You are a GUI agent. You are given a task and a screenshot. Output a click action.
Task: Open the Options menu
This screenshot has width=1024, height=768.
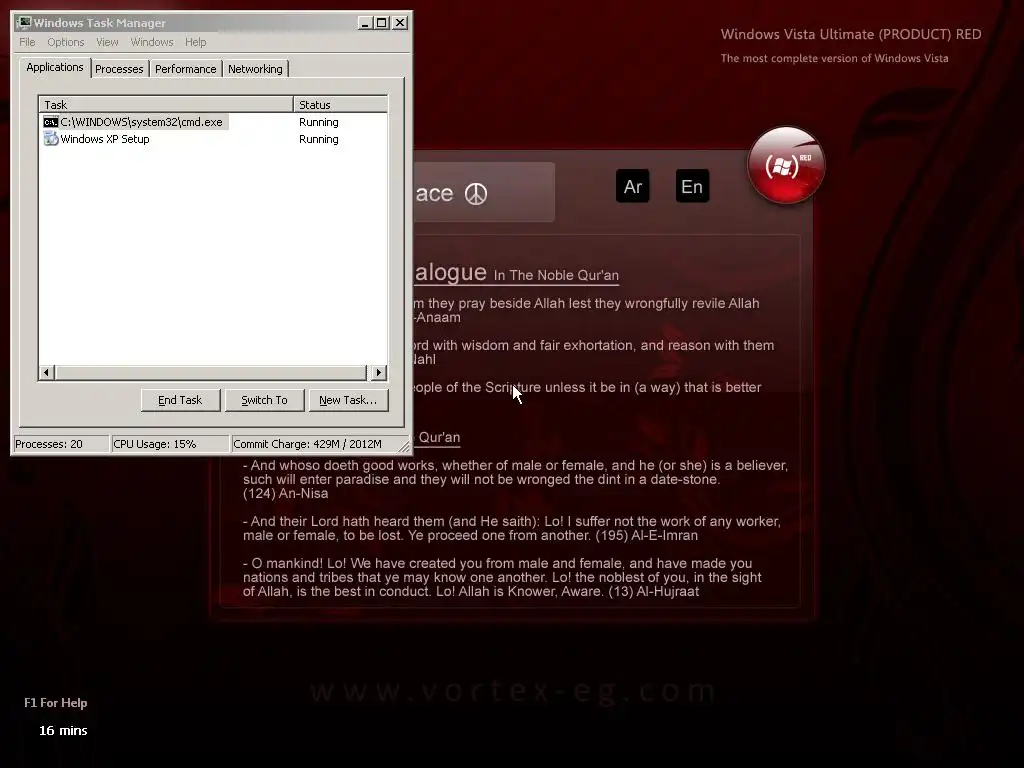coord(65,42)
